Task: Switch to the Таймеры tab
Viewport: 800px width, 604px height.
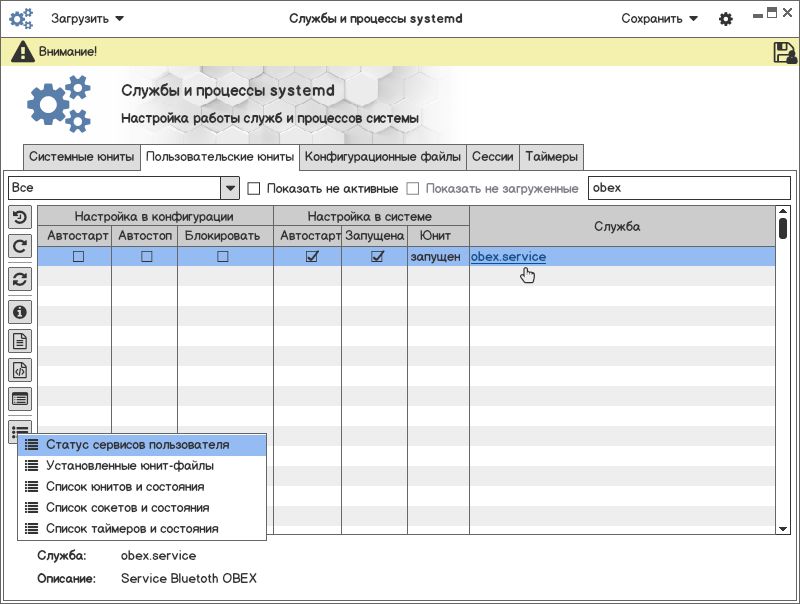Action: pos(551,157)
